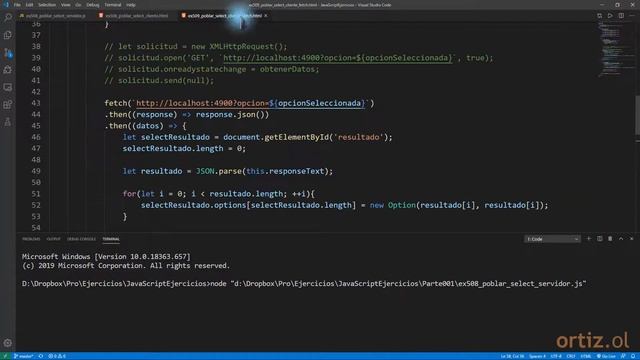Click feedback icon in status bar
The width and height of the screenshot is (640, 360).
tap(623, 356)
